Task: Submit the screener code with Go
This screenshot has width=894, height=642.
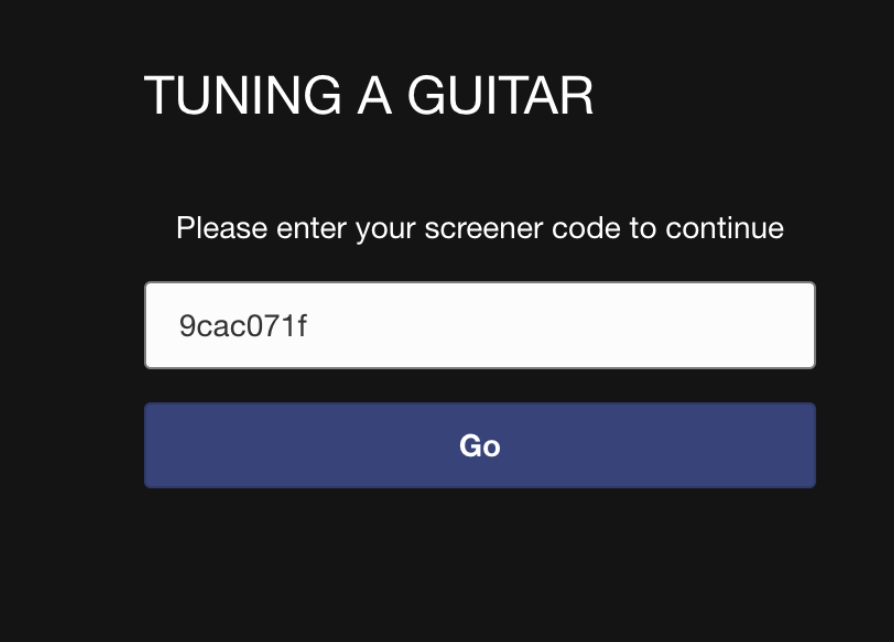Action: click(479, 446)
